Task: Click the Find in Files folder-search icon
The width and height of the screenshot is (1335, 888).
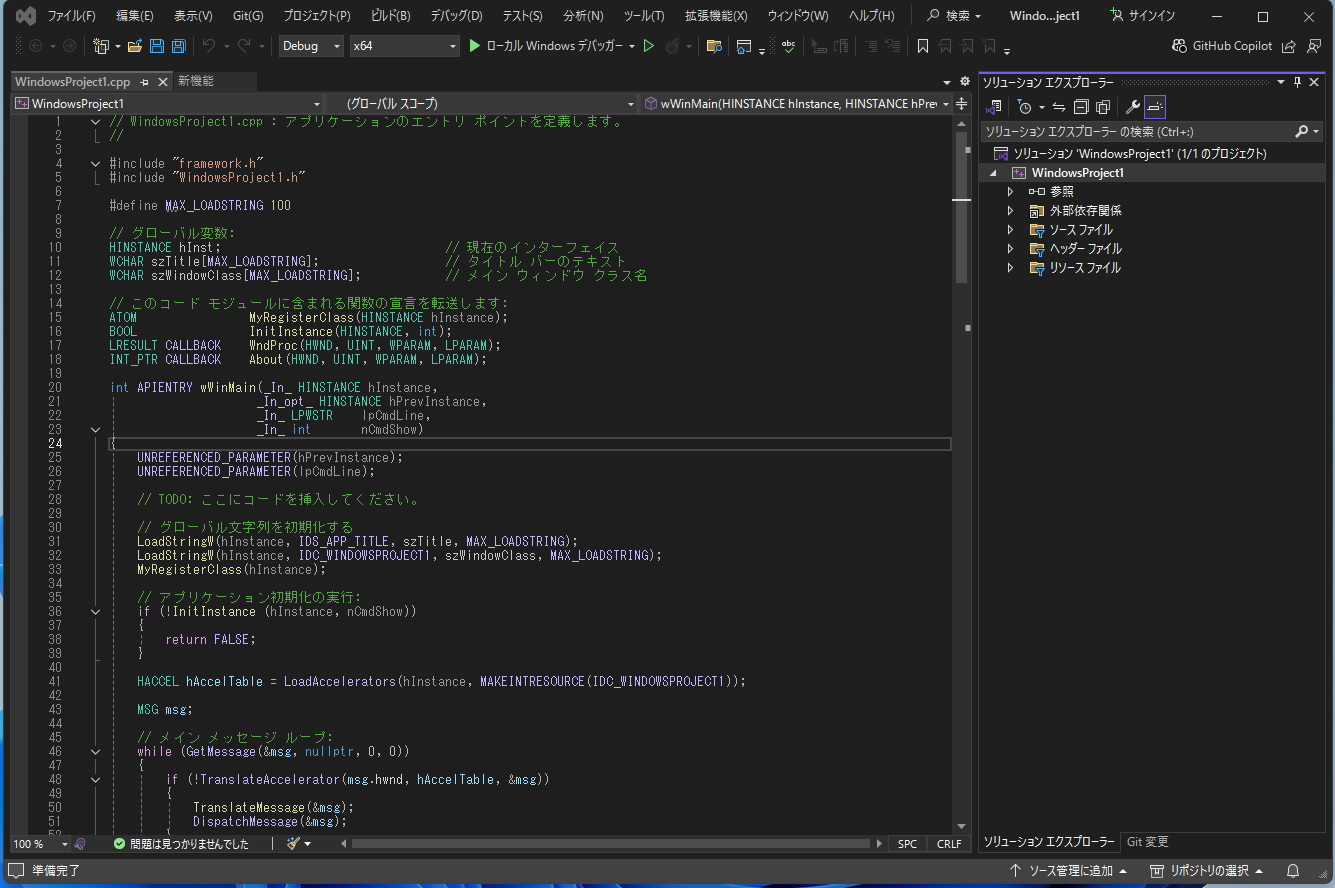Action: tap(714, 46)
